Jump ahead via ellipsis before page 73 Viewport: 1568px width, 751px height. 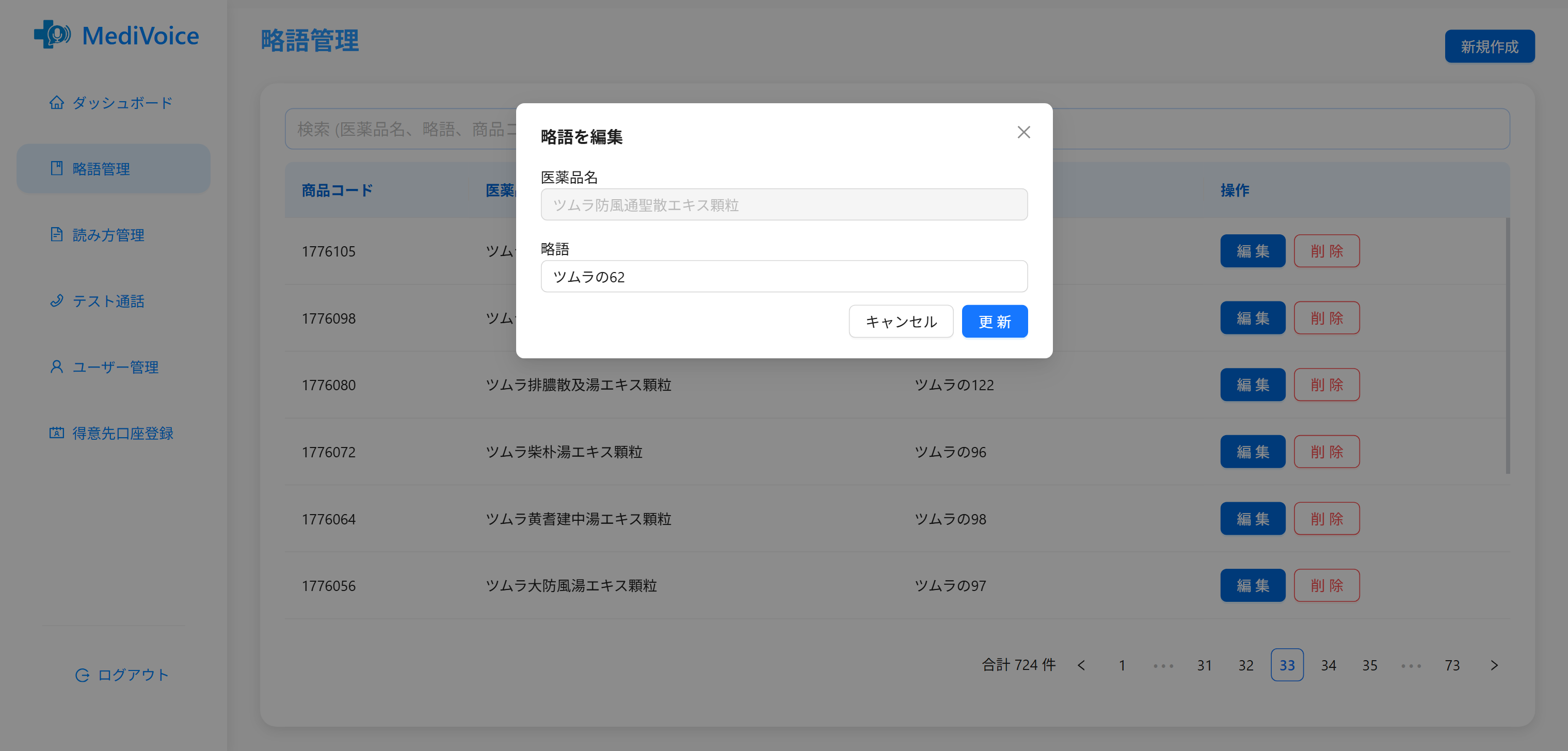1411,665
